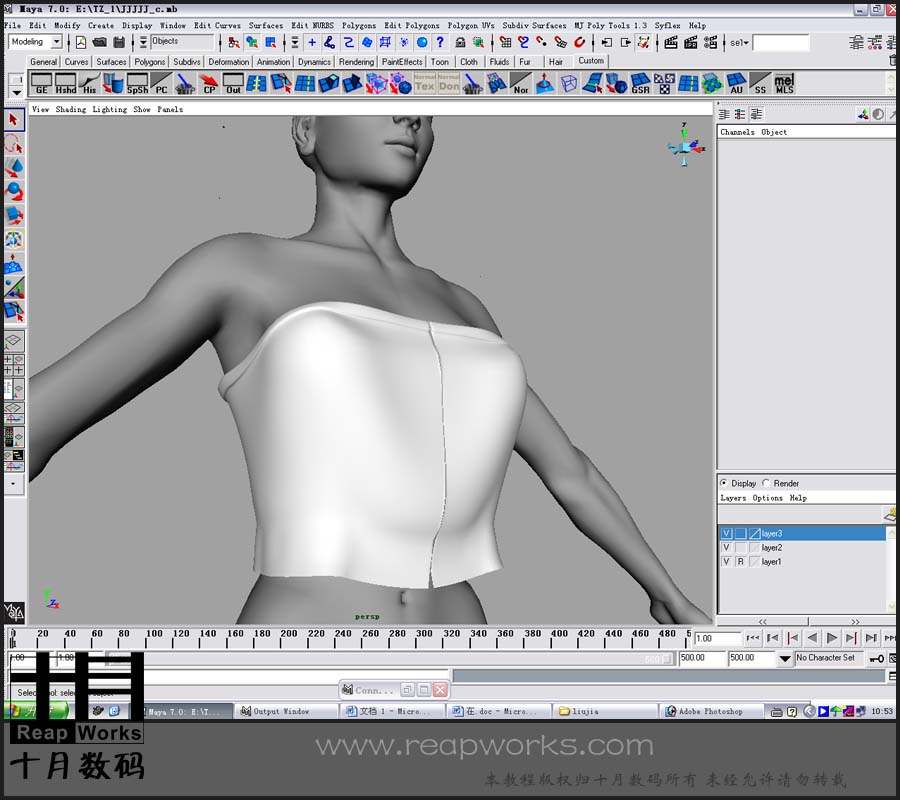The image size is (900, 800).
Task: Click the SS shelf button
Action: click(760, 84)
